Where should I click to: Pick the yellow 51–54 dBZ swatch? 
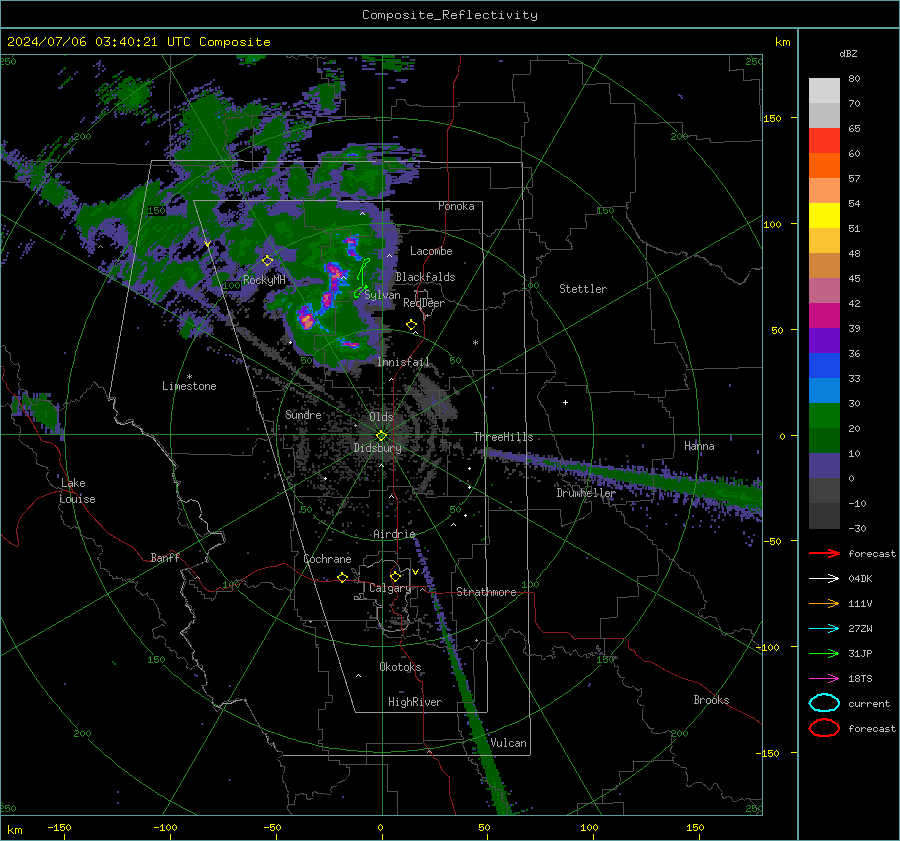(x=824, y=215)
